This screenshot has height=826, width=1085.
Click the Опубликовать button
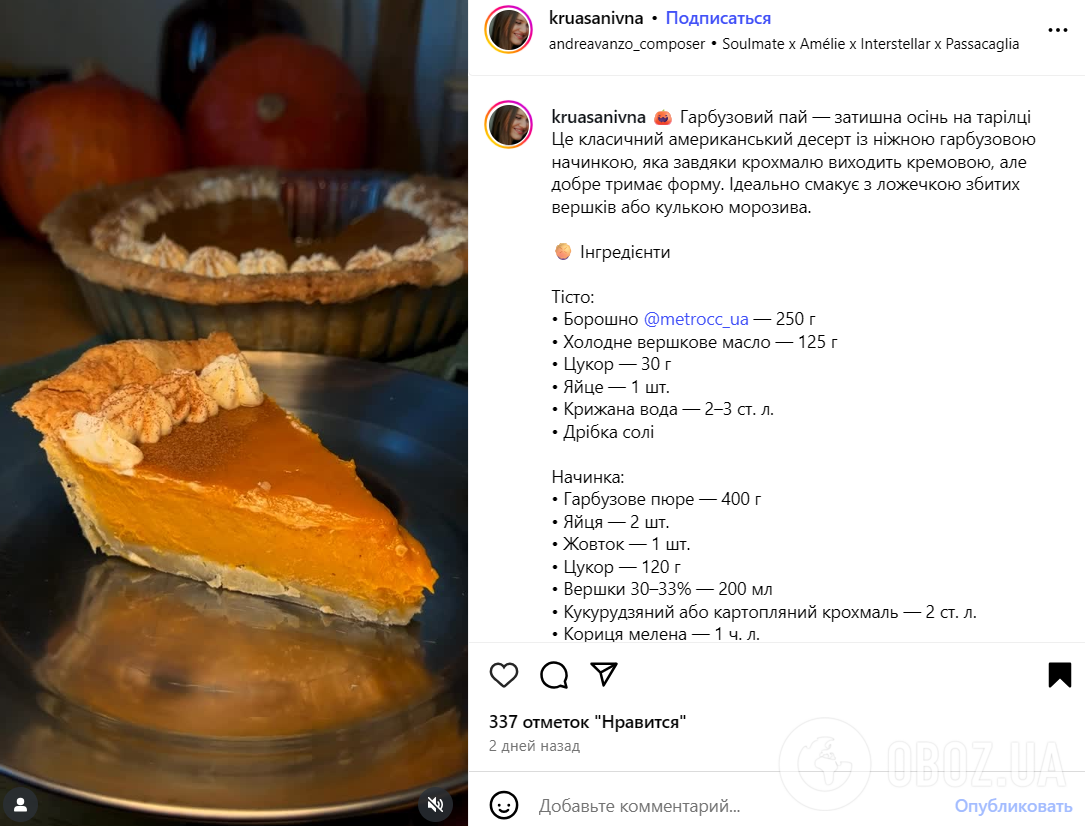point(1013,806)
